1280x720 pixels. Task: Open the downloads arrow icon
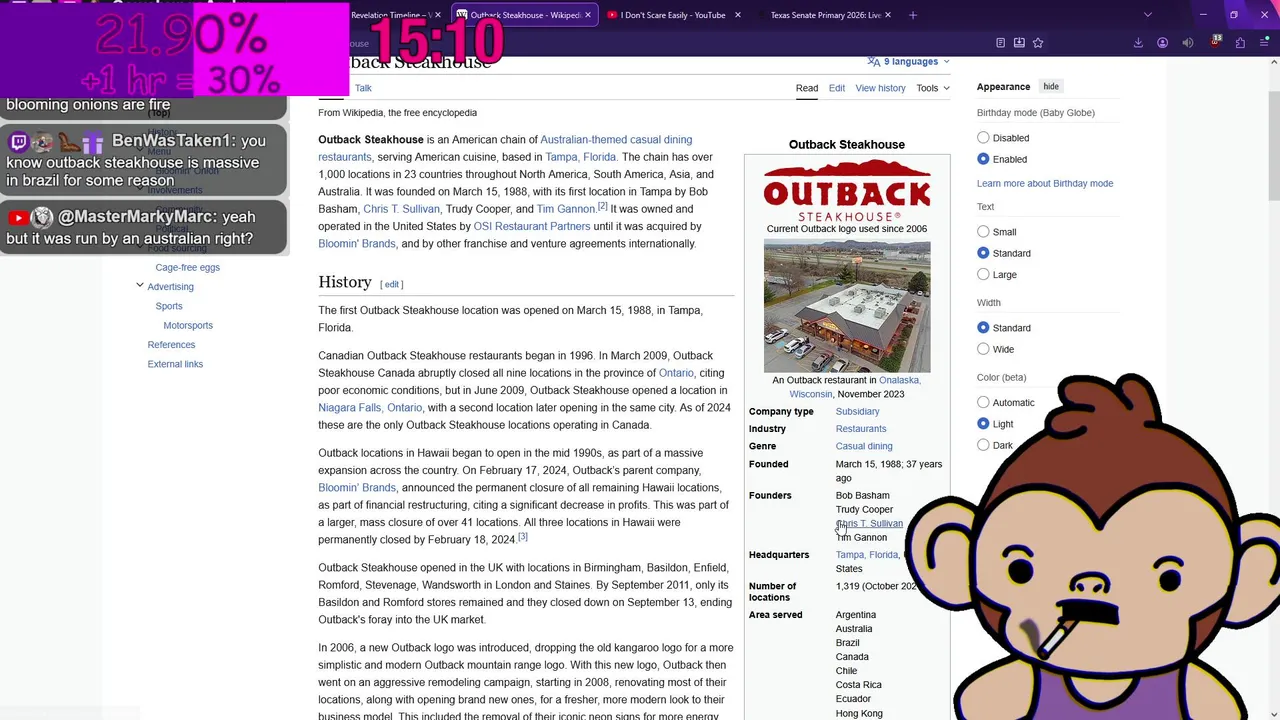(1138, 43)
